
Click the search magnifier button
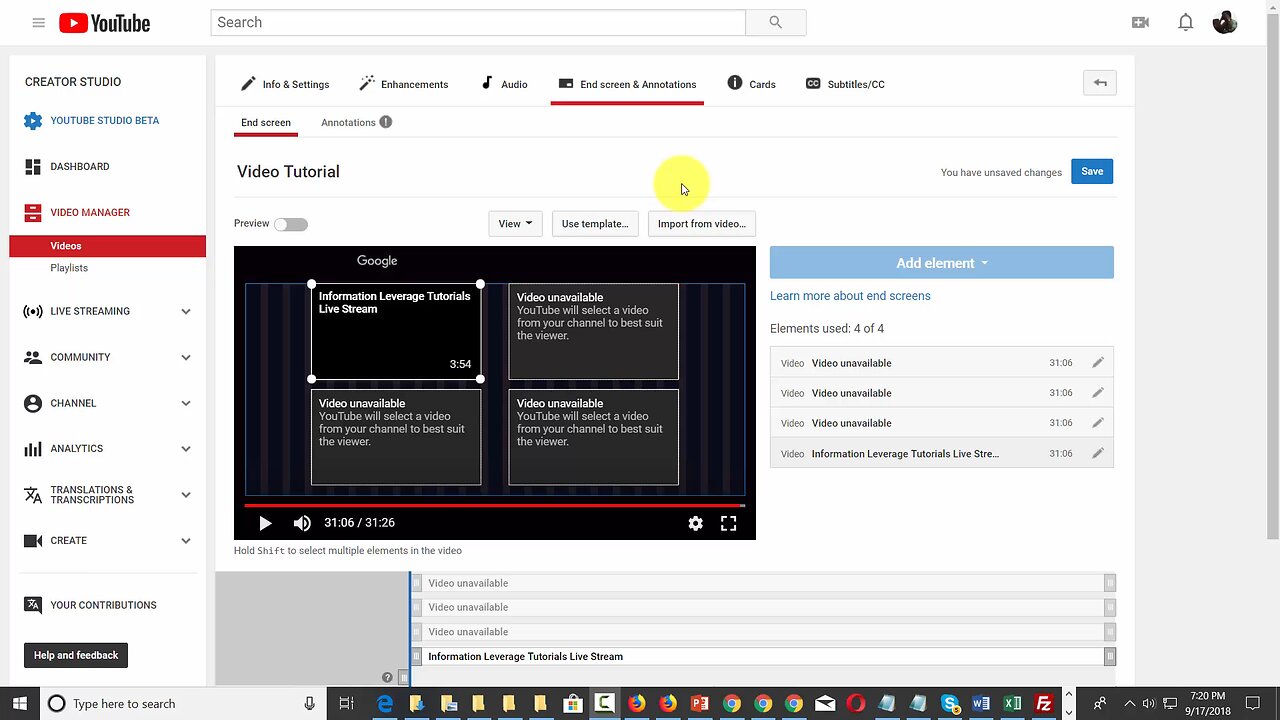(x=776, y=22)
